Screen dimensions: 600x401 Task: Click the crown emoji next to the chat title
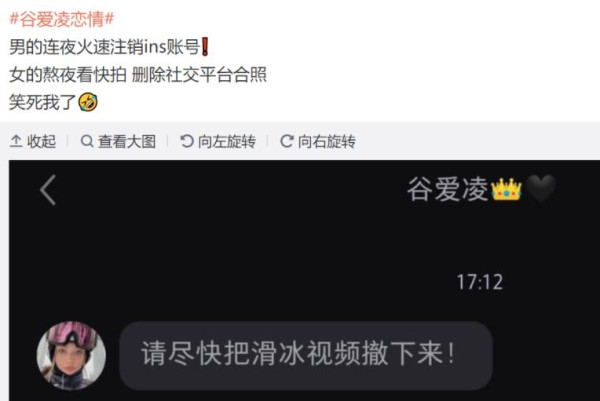pos(506,189)
